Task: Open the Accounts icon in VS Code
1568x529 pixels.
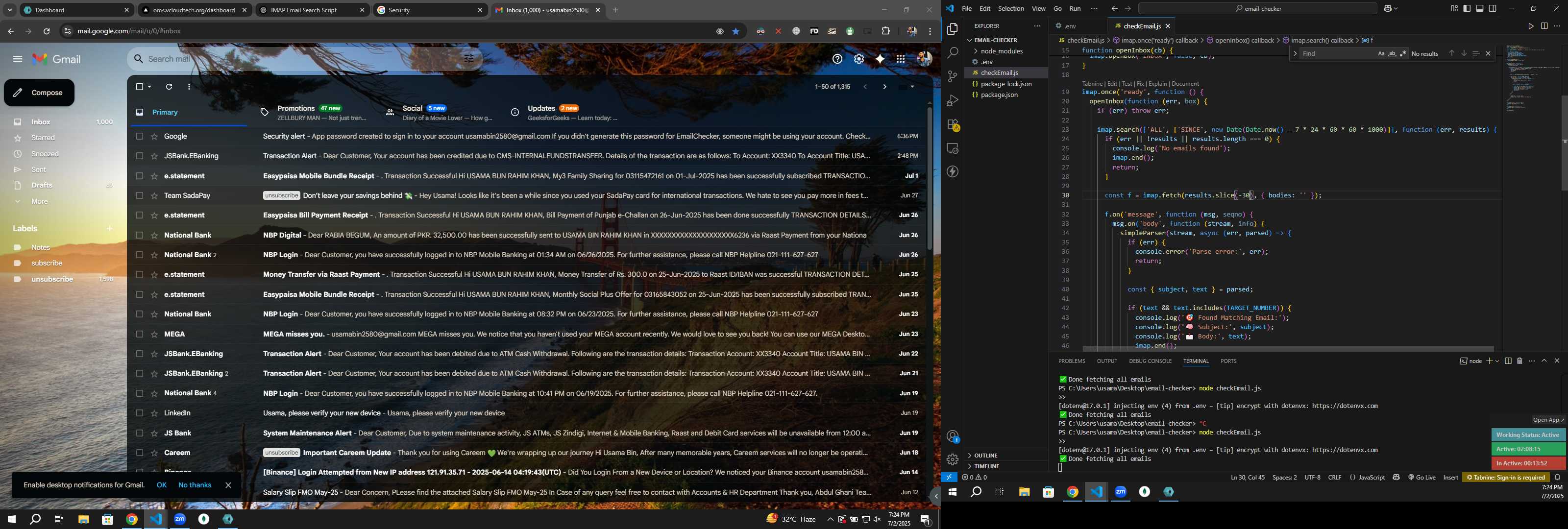Action: pos(953,436)
